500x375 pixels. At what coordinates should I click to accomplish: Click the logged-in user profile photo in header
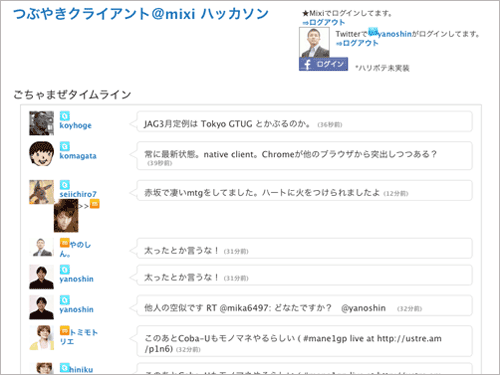tap(314, 42)
